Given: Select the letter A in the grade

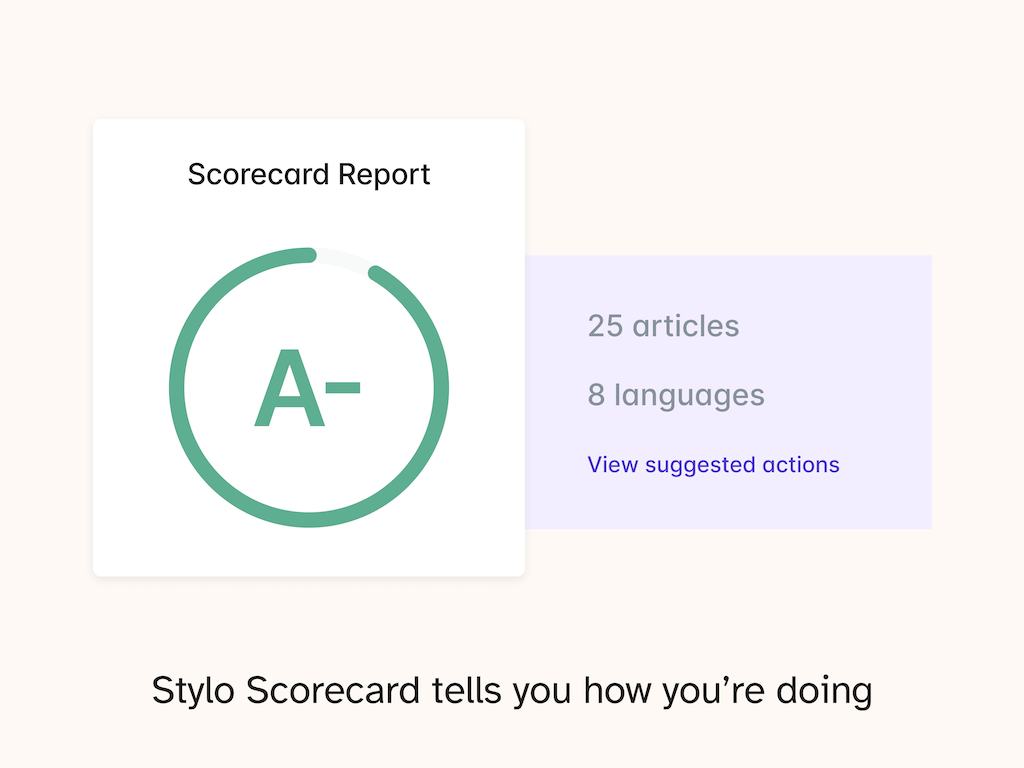Looking at the screenshot, I should [289, 390].
